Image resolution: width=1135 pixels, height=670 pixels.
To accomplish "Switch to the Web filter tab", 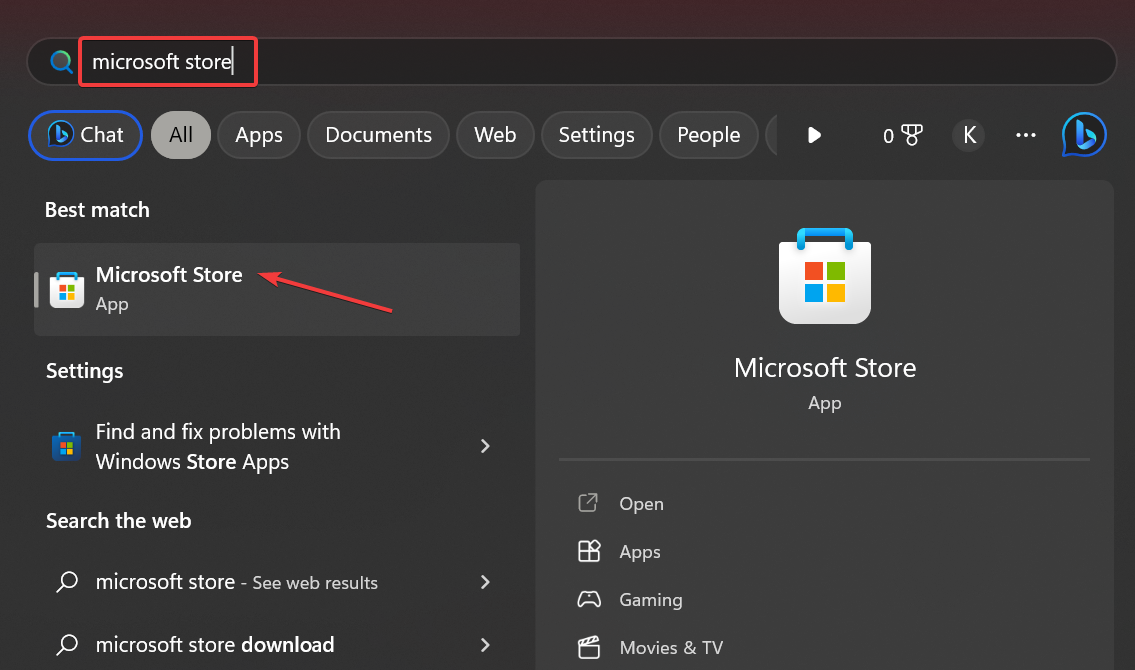I will (495, 135).
